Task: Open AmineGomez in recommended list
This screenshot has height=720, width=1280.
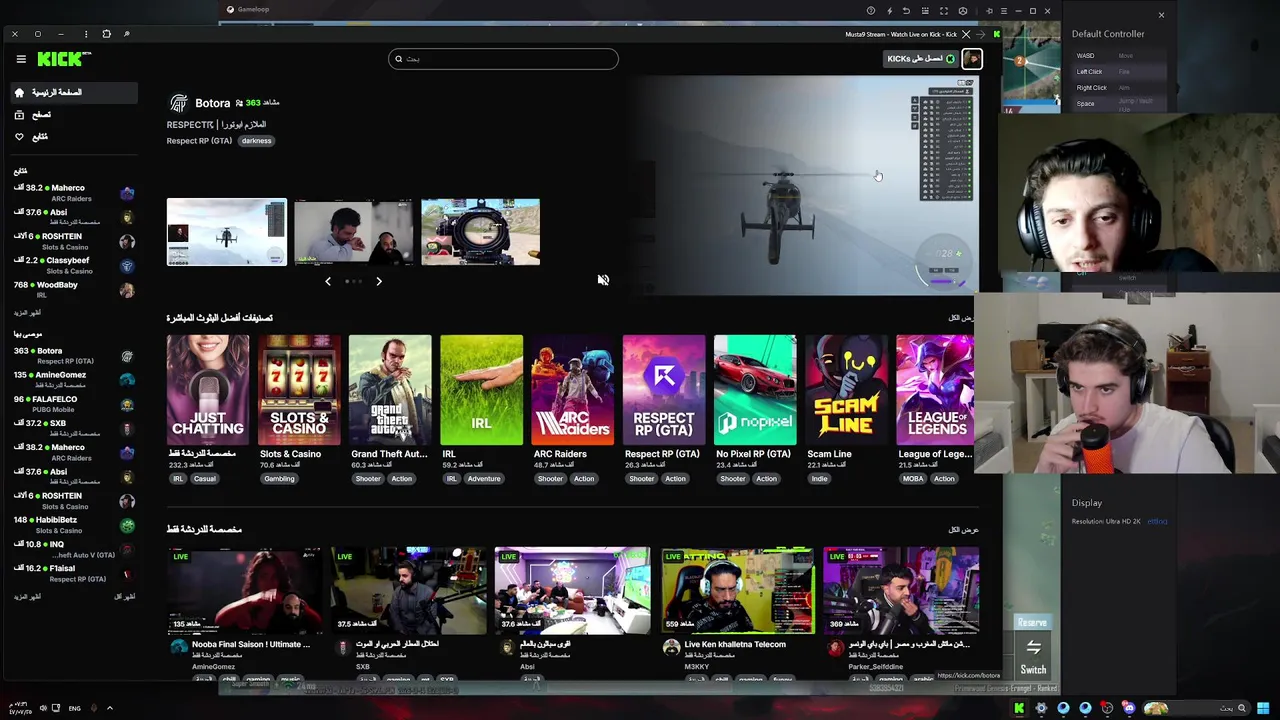Action: click(x=74, y=380)
